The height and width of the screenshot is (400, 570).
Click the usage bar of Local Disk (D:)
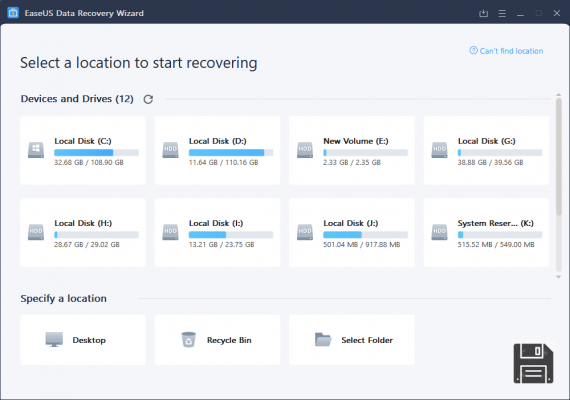231,153
